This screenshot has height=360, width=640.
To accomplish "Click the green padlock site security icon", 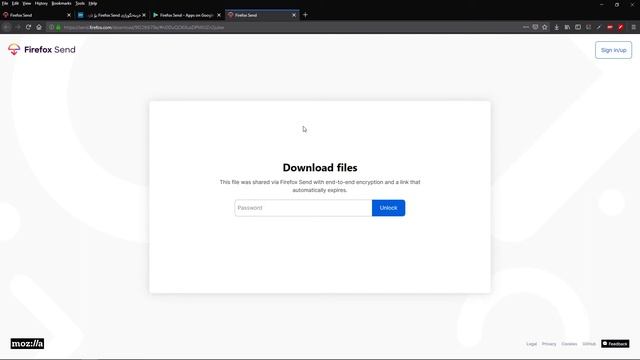I will coord(58,27).
